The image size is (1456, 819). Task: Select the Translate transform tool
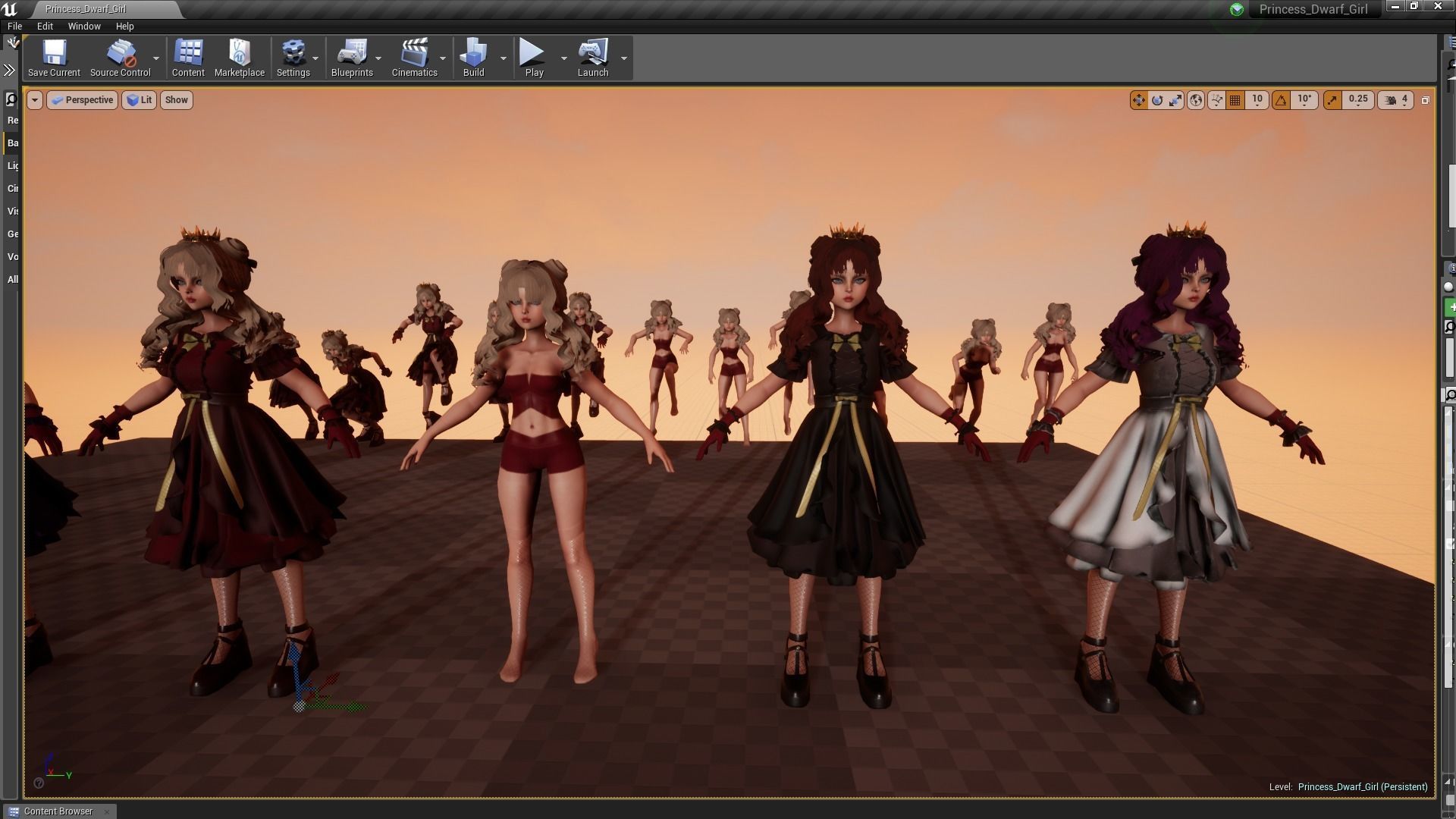pyautogui.click(x=1140, y=99)
